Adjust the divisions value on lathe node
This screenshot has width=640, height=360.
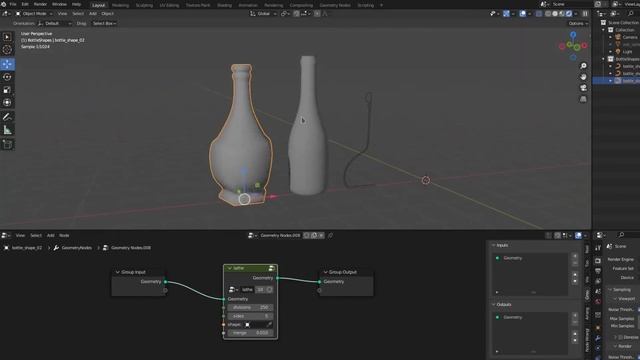[250, 307]
